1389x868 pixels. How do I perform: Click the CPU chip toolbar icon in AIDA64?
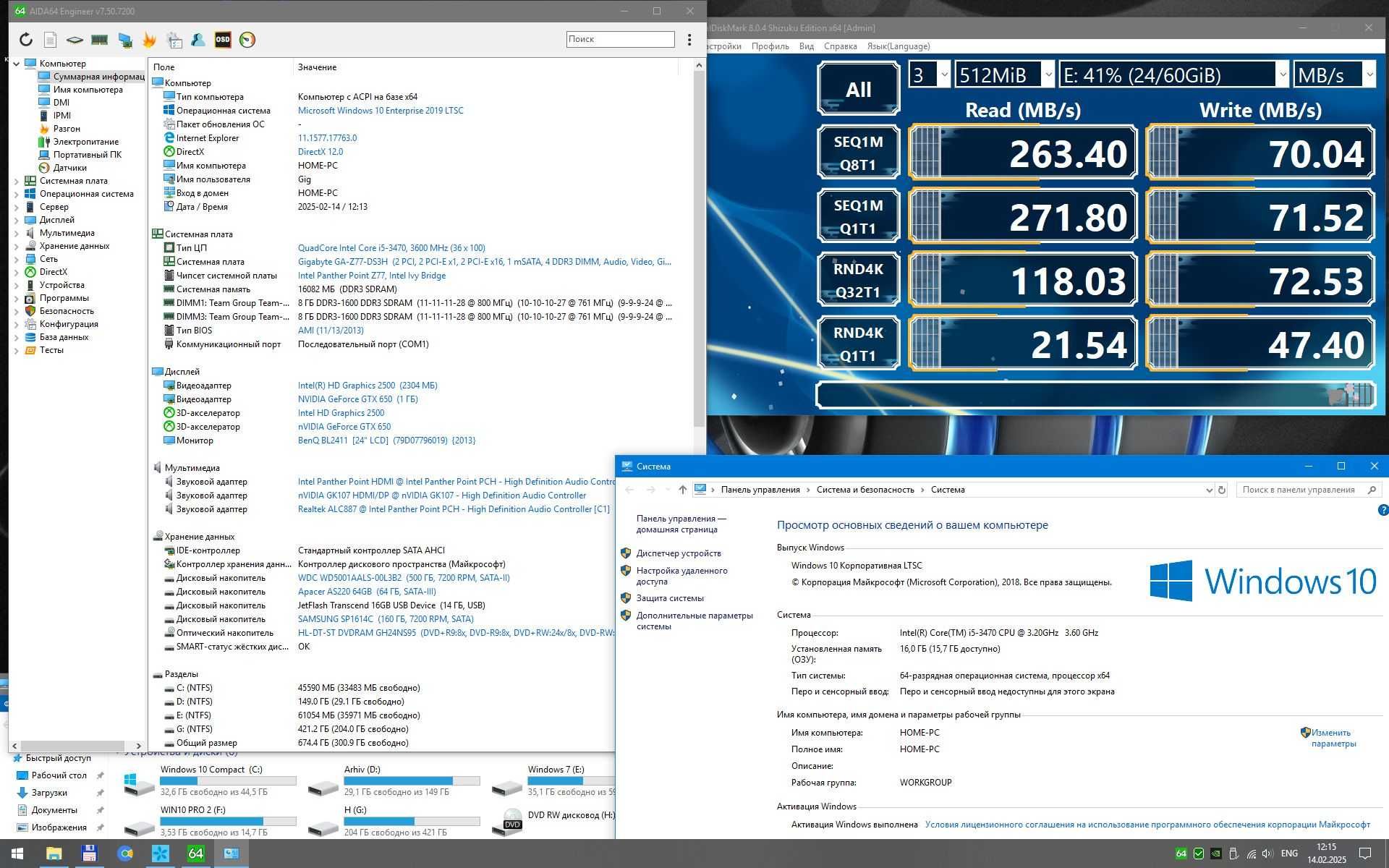[x=75, y=40]
